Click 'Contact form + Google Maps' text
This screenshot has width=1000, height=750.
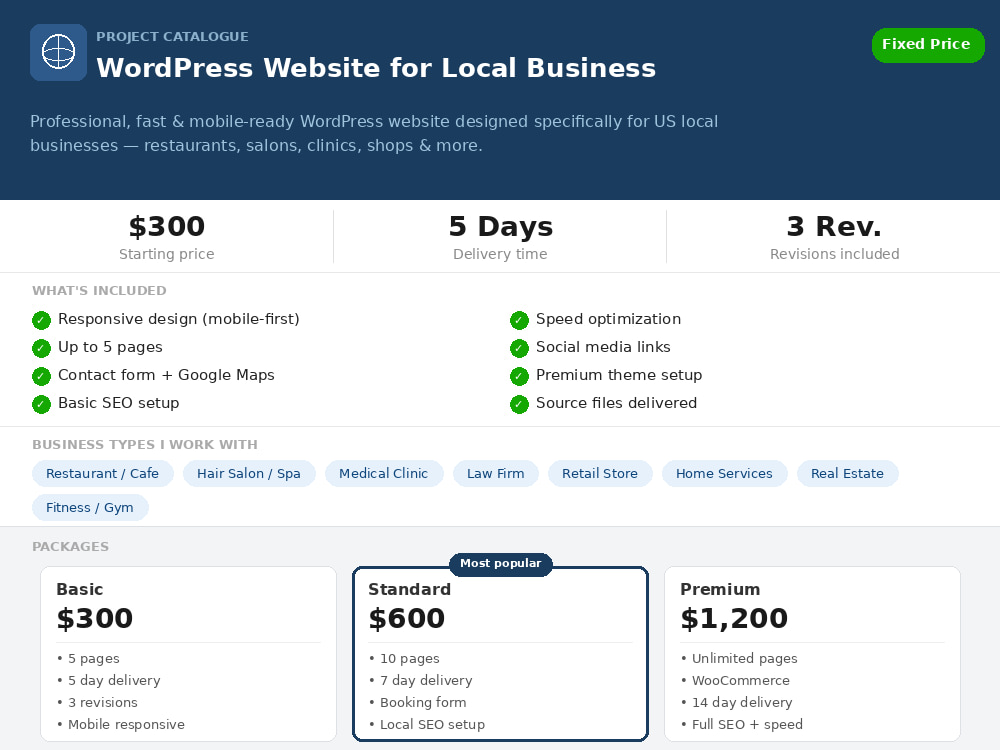[x=166, y=375]
